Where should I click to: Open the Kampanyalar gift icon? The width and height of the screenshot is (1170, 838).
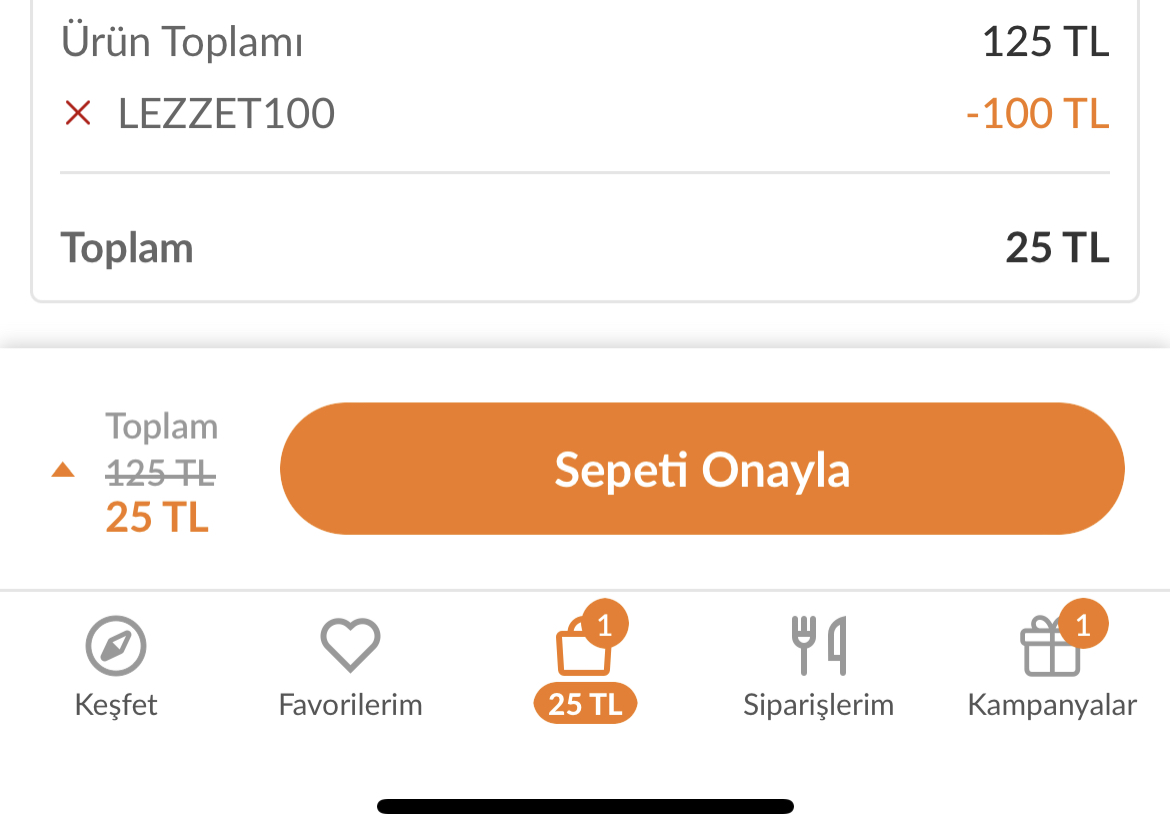(x=1049, y=650)
